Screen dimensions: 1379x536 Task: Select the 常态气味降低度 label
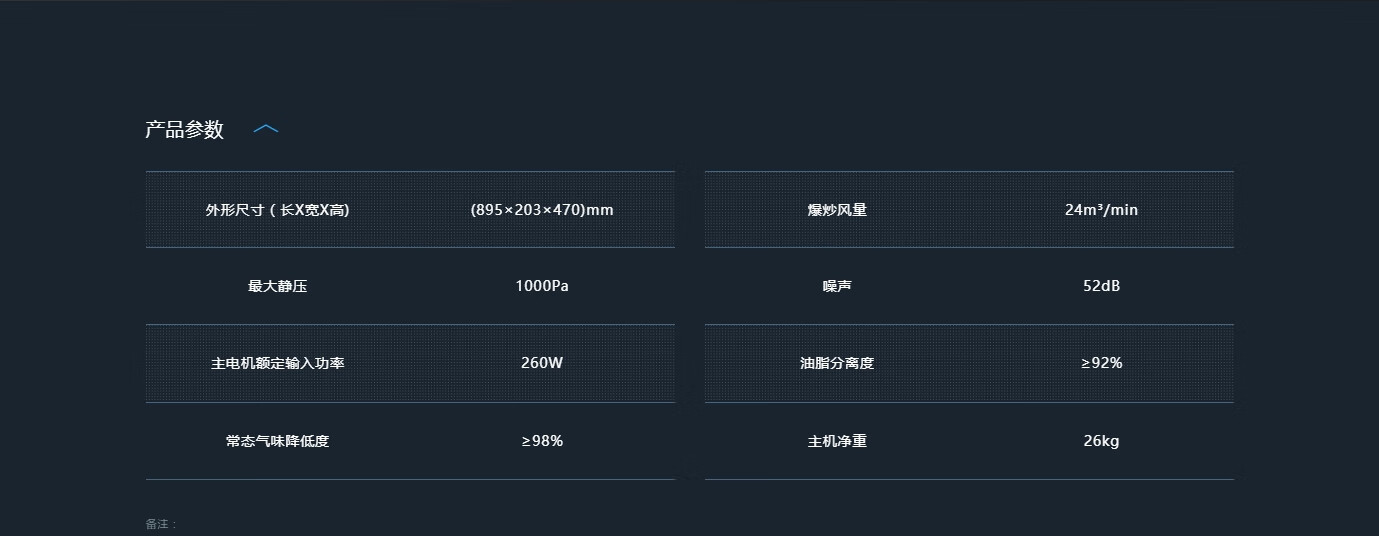click(277, 441)
